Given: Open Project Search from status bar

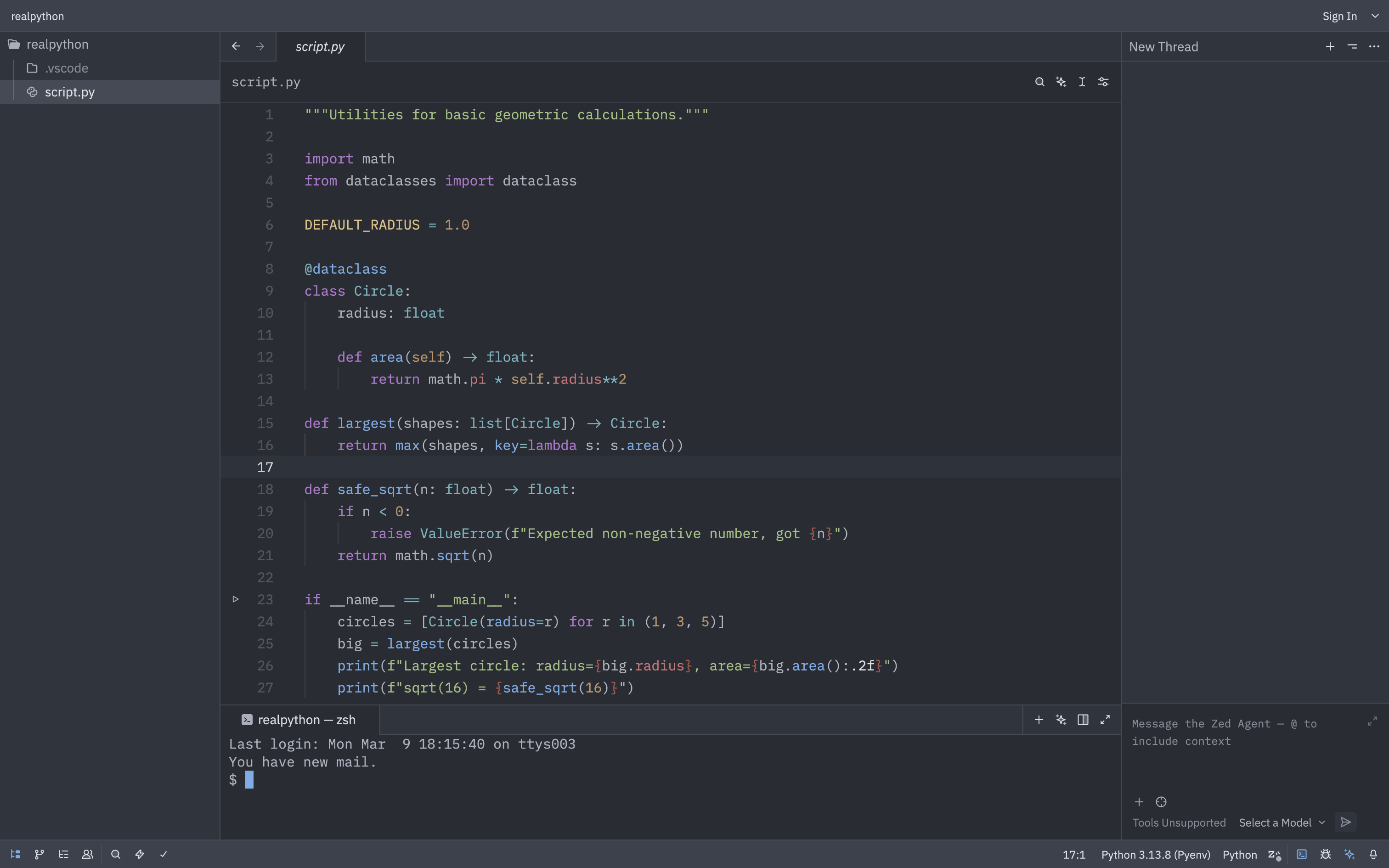Looking at the screenshot, I should tap(115, 854).
